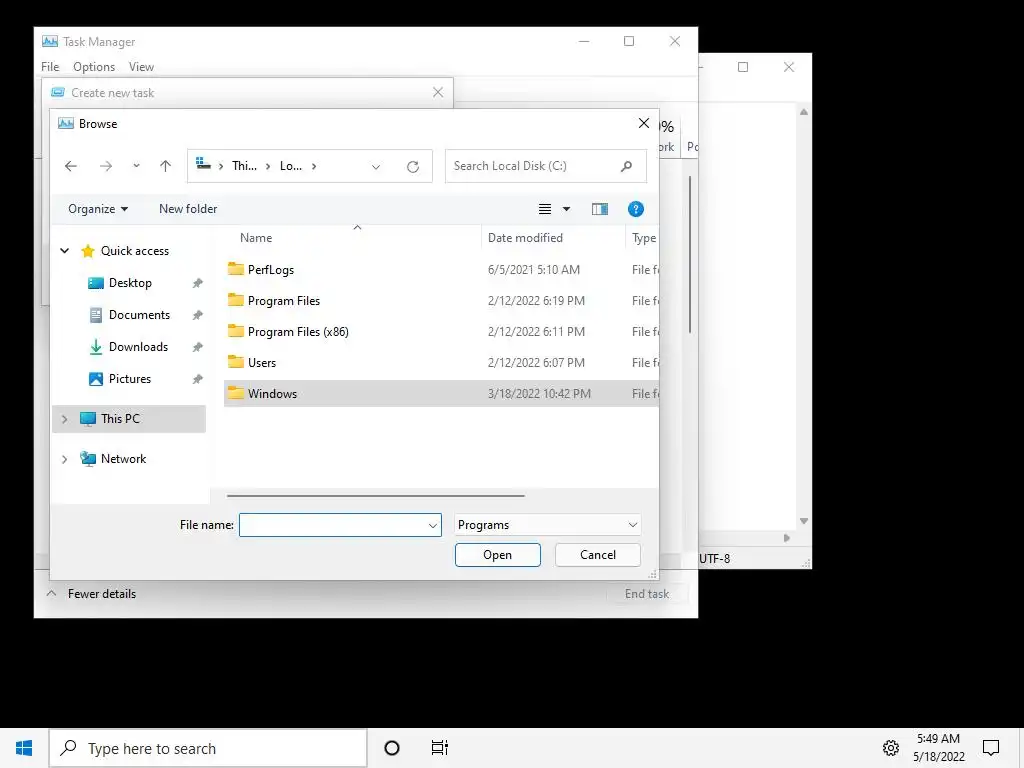1024x768 pixels.
Task: Click the forward navigation arrow in Browse
Action: click(x=106, y=166)
